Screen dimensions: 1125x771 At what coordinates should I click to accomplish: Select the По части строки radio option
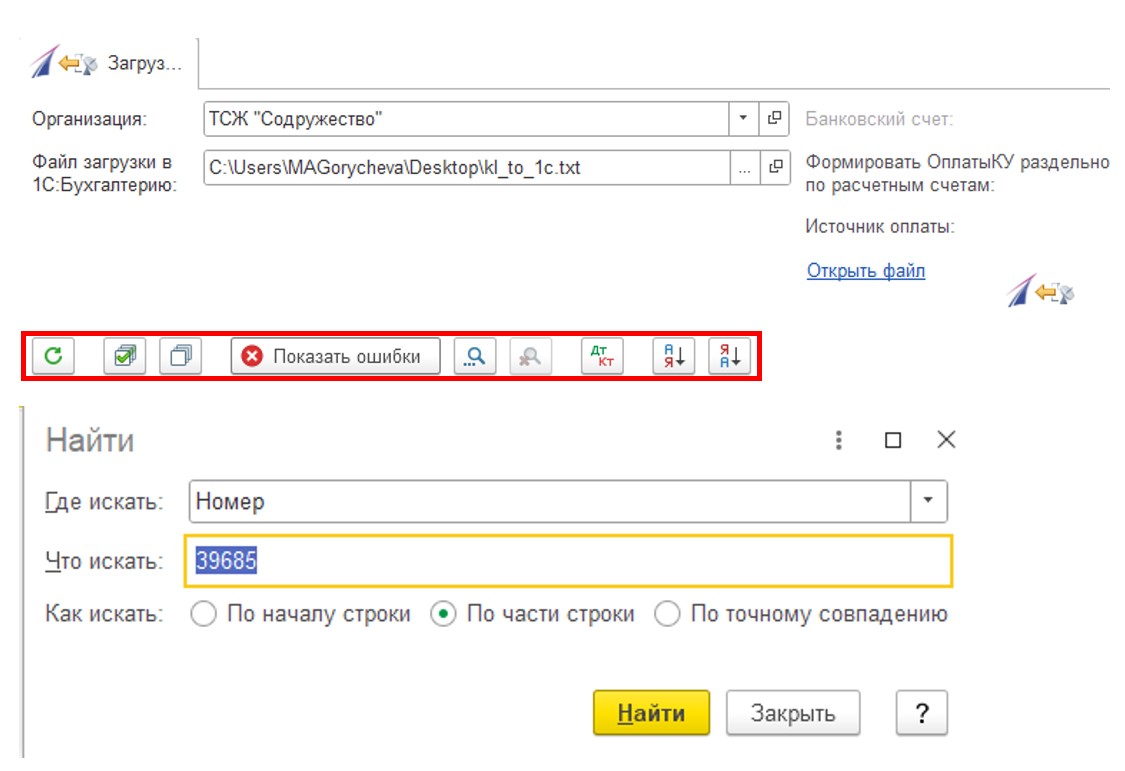tap(443, 614)
